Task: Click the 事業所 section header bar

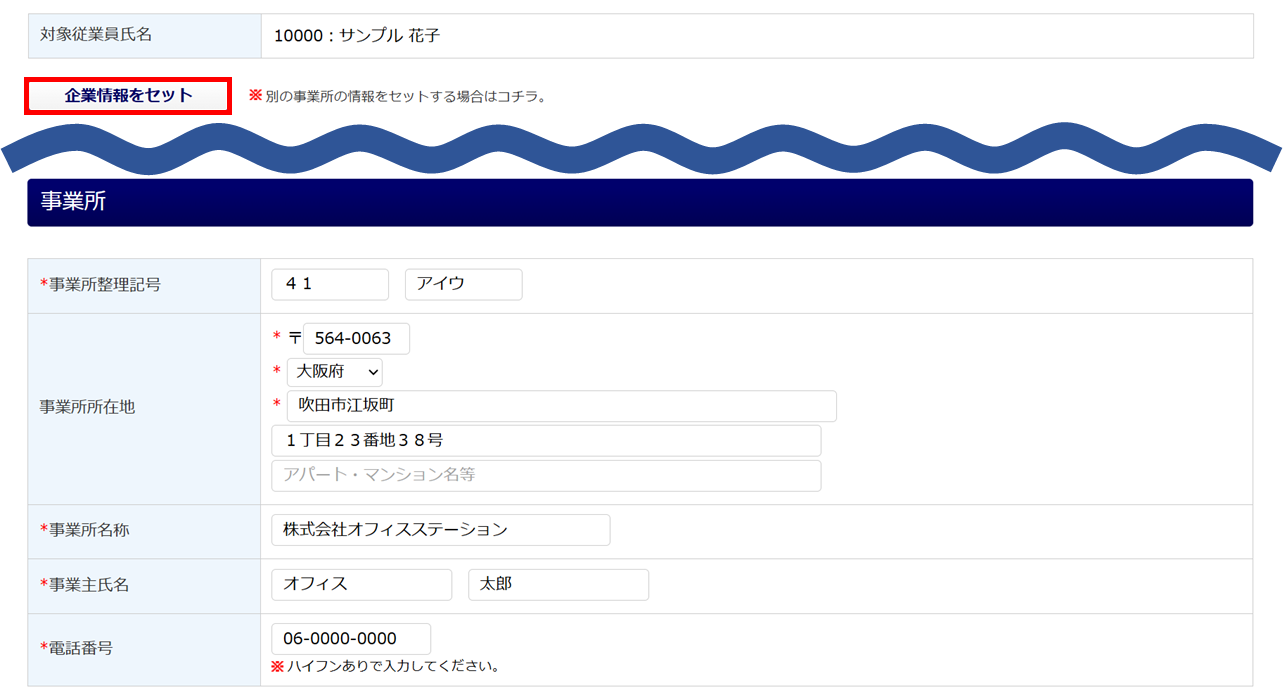Action: coord(640,203)
